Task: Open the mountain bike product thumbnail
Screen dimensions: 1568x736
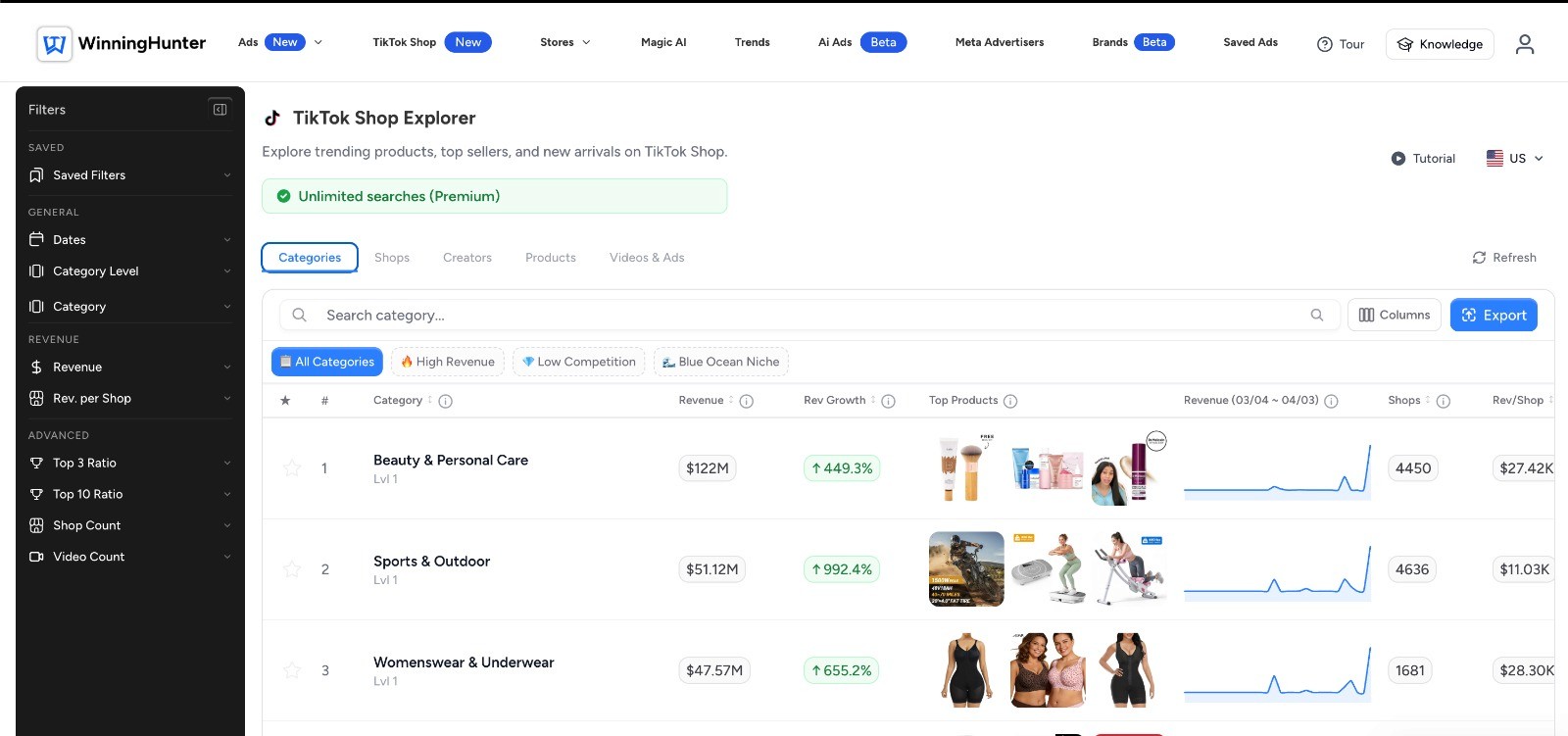Action: pos(966,569)
